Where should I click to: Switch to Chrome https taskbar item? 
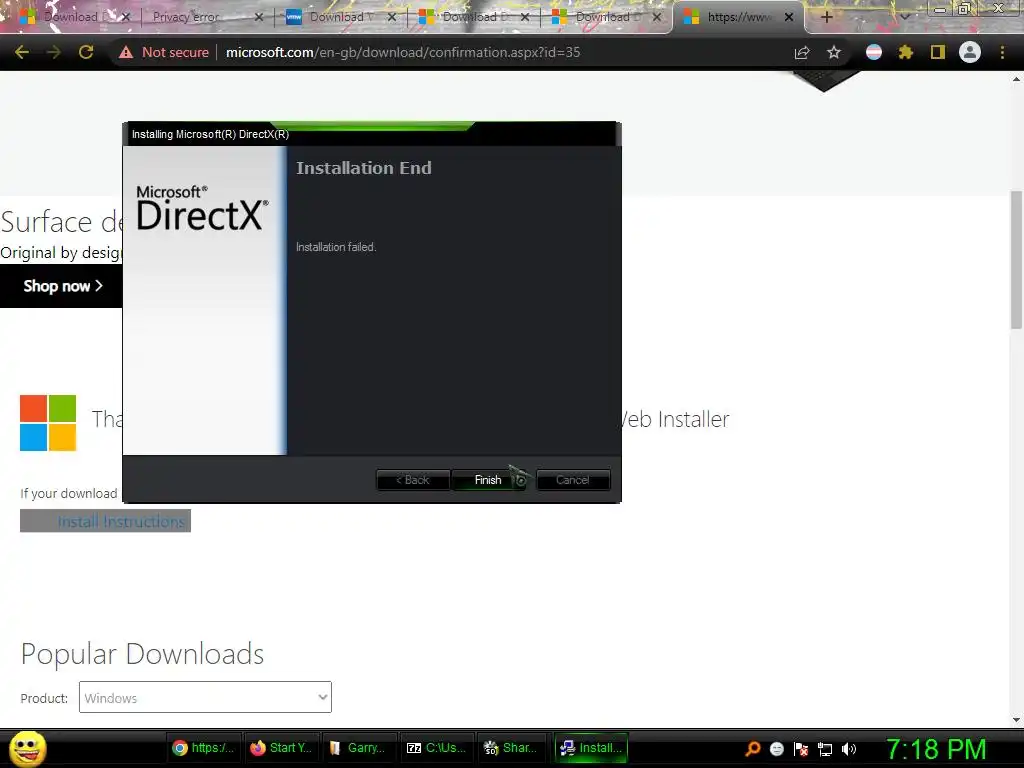pyautogui.click(x=203, y=748)
